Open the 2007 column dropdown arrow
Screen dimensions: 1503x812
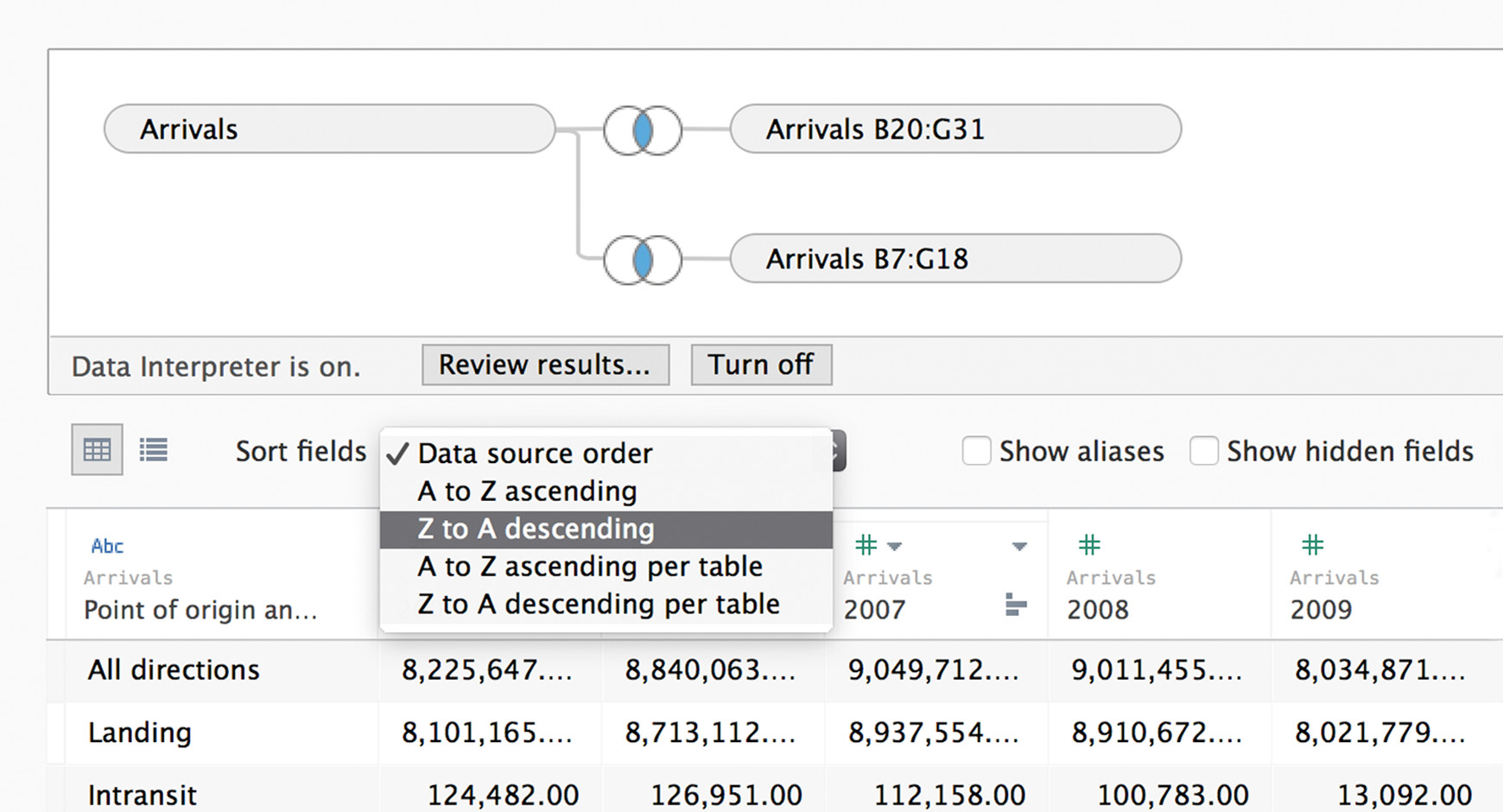[x=1019, y=546]
